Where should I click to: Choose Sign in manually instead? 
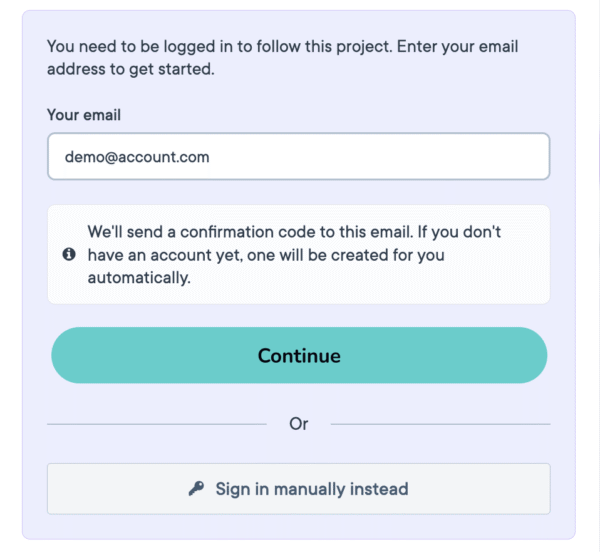pyautogui.click(x=298, y=489)
